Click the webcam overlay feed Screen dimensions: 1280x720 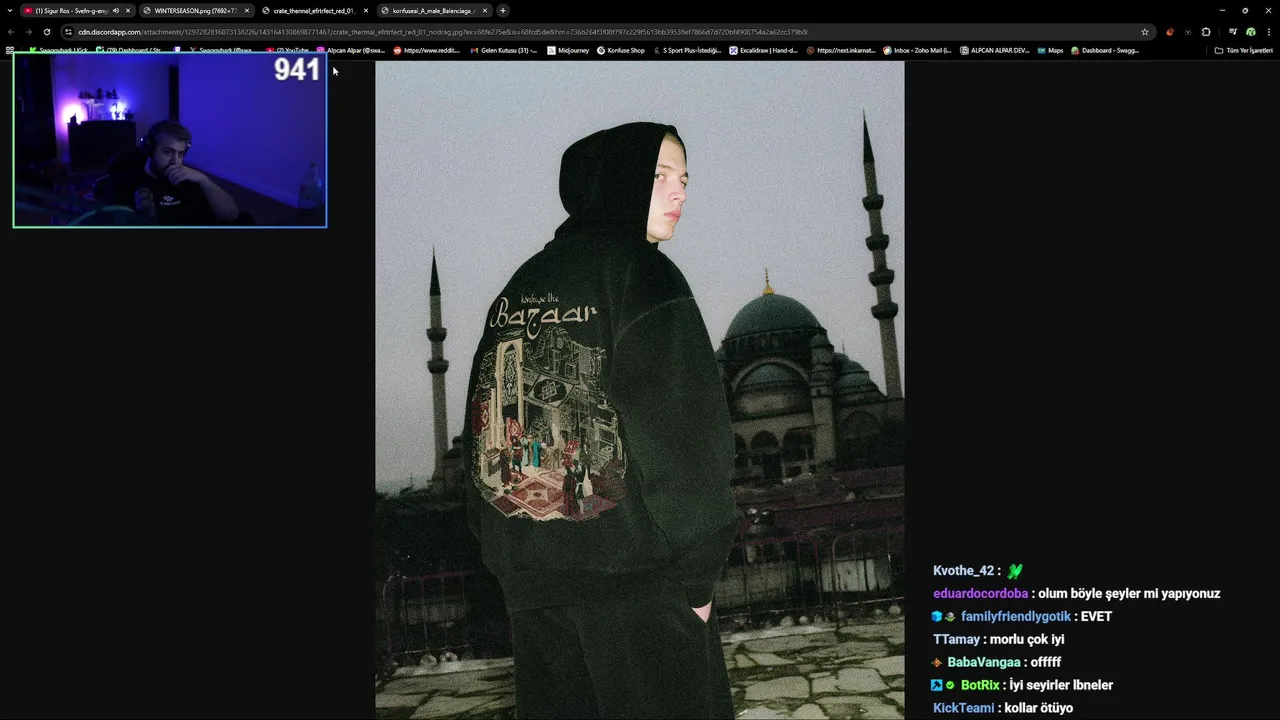coord(170,140)
